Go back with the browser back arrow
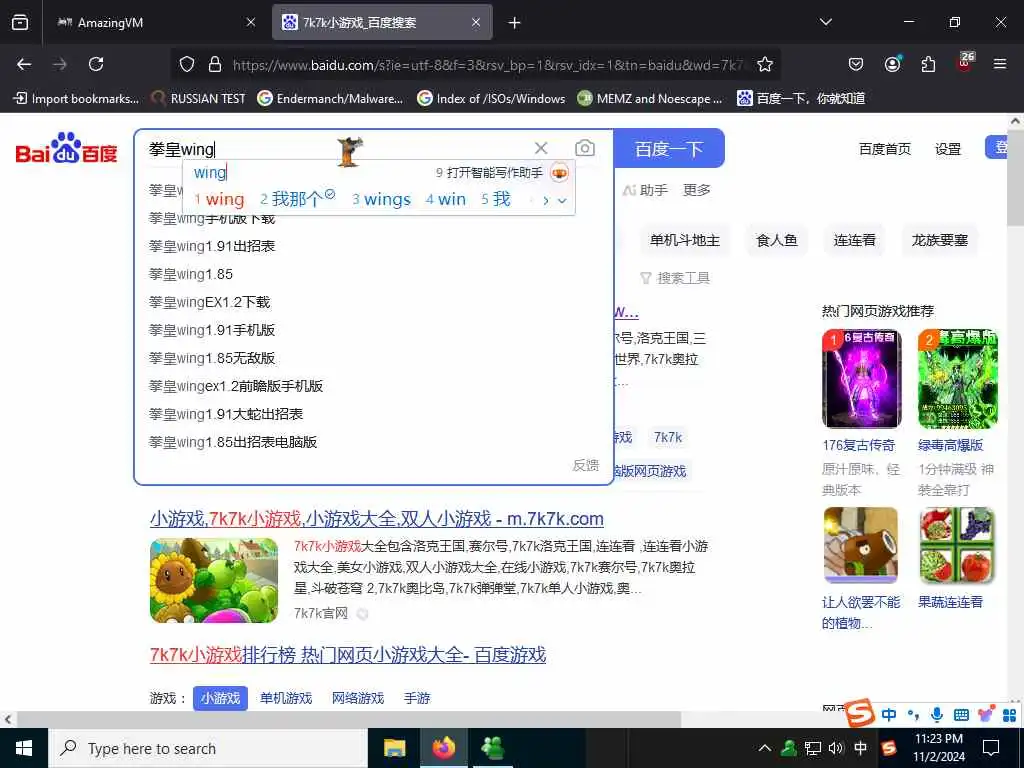The width and height of the screenshot is (1024, 768). click(x=24, y=64)
